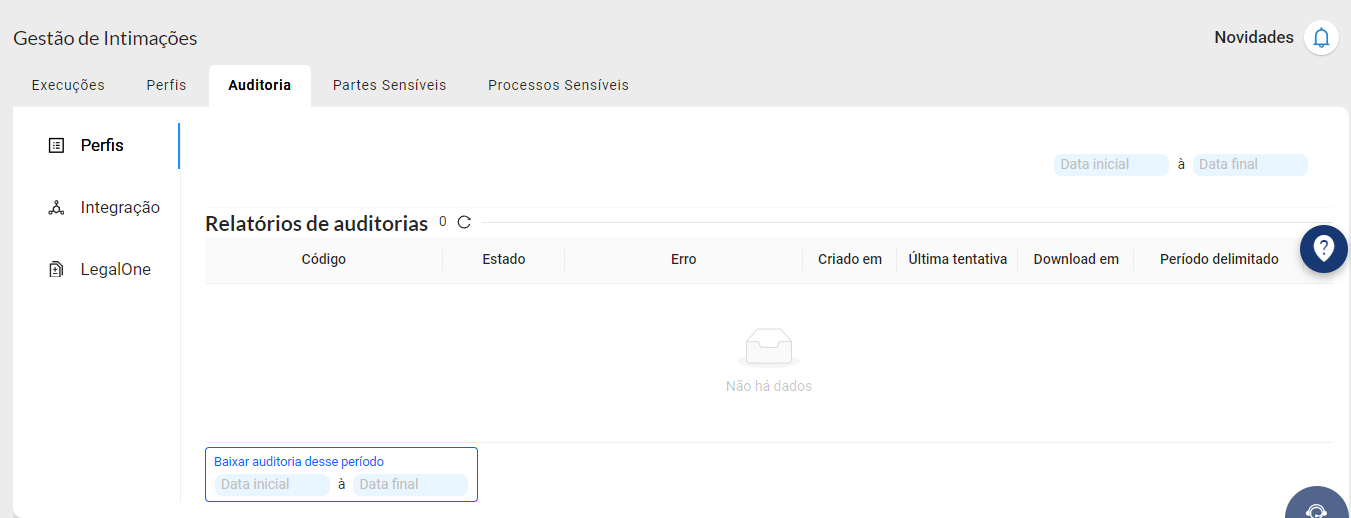This screenshot has width=1351, height=518.
Task: Click Data inicial under Baixar auditoria
Action: pos(272,484)
